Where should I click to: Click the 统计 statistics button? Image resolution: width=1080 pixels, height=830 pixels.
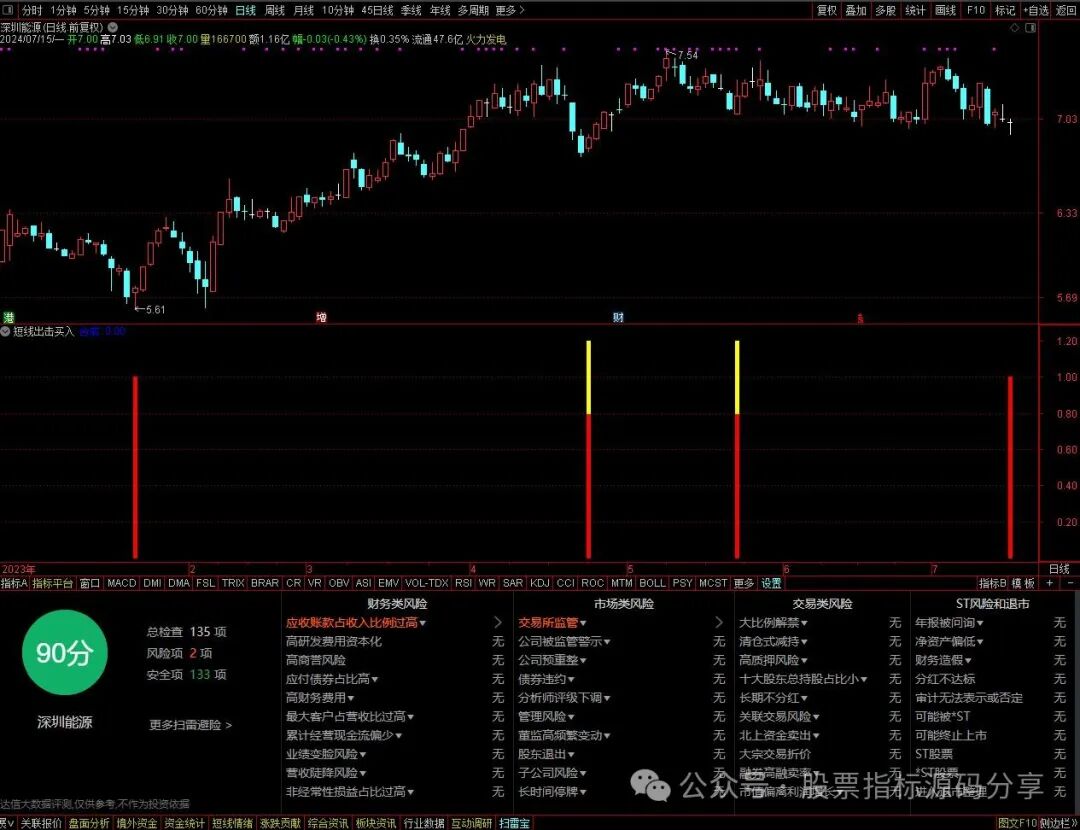click(x=915, y=10)
